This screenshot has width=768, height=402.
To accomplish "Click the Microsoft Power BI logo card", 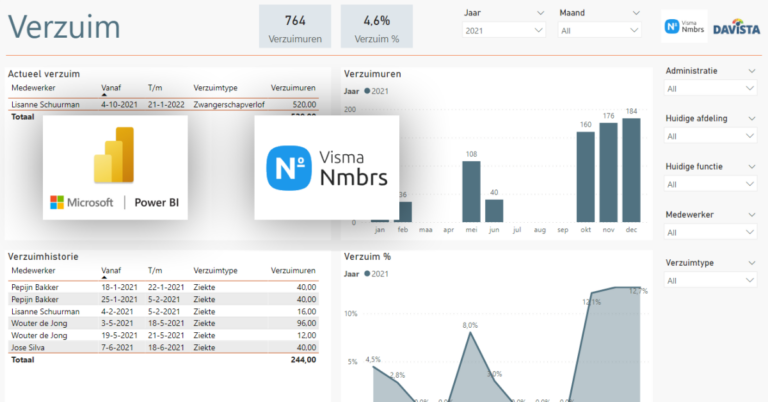I will coord(115,167).
